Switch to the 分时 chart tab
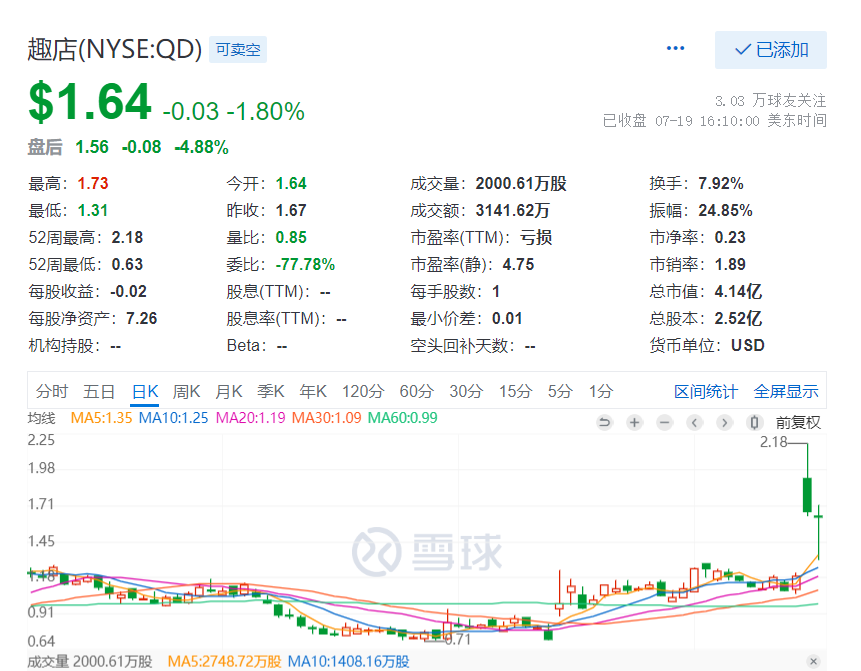This screenshot has width=861, height=671. tap(52, 391)
